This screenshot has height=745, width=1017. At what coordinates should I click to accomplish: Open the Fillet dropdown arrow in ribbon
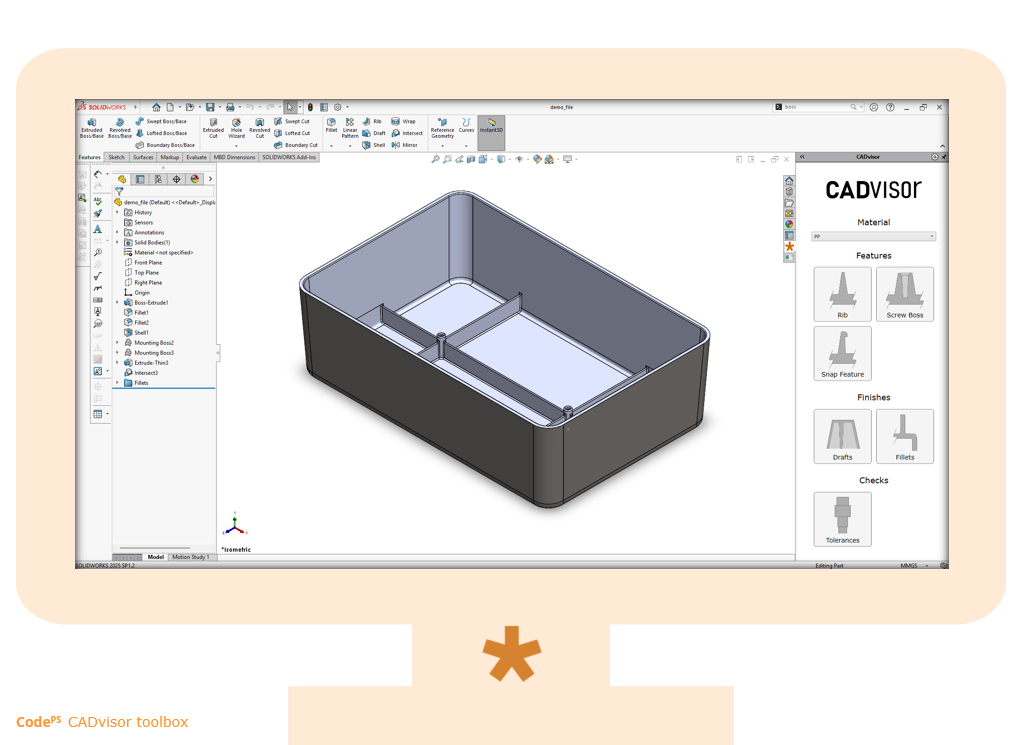(331, 146)
